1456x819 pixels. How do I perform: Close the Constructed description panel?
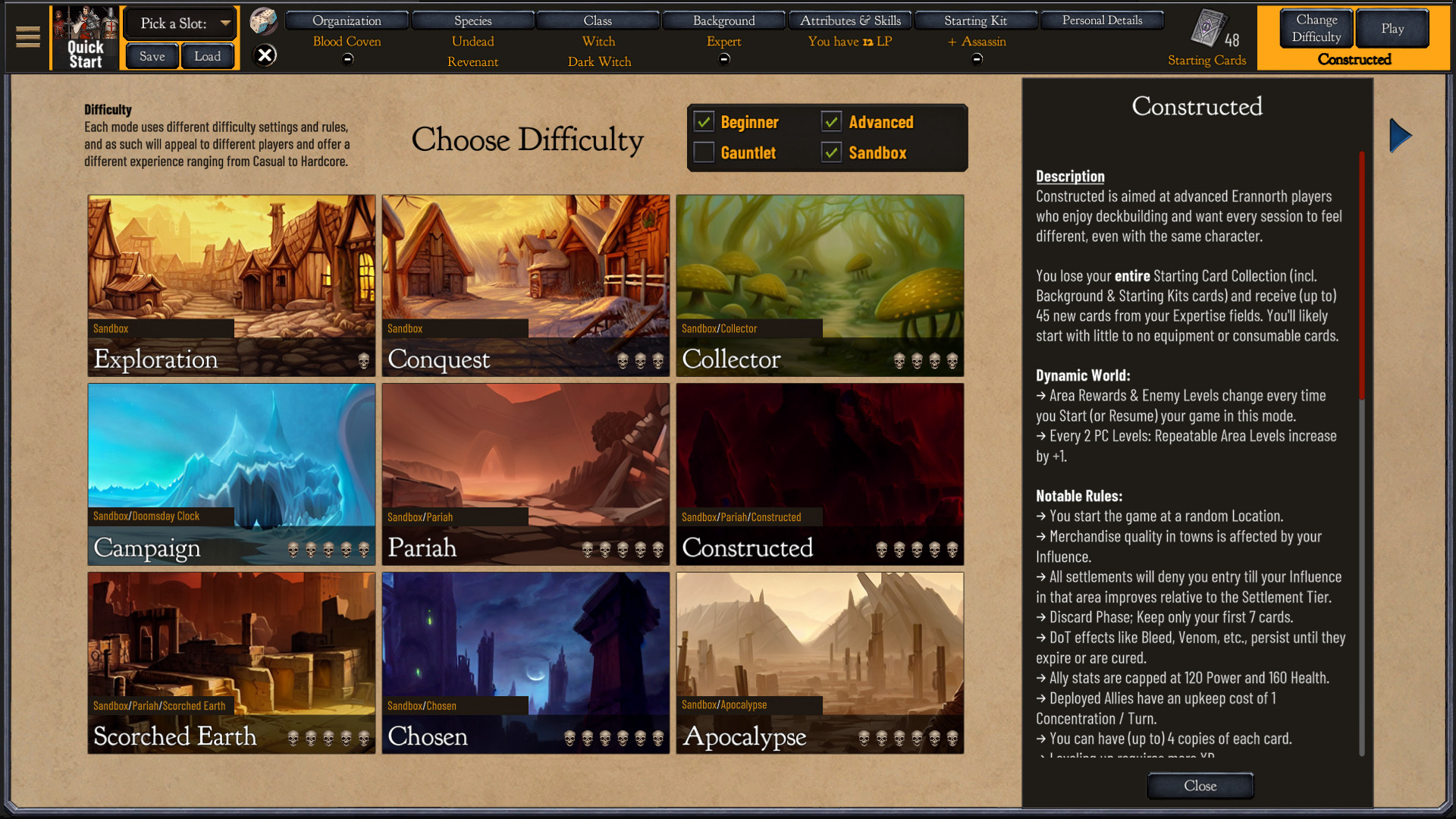(x=1199, y=786)
